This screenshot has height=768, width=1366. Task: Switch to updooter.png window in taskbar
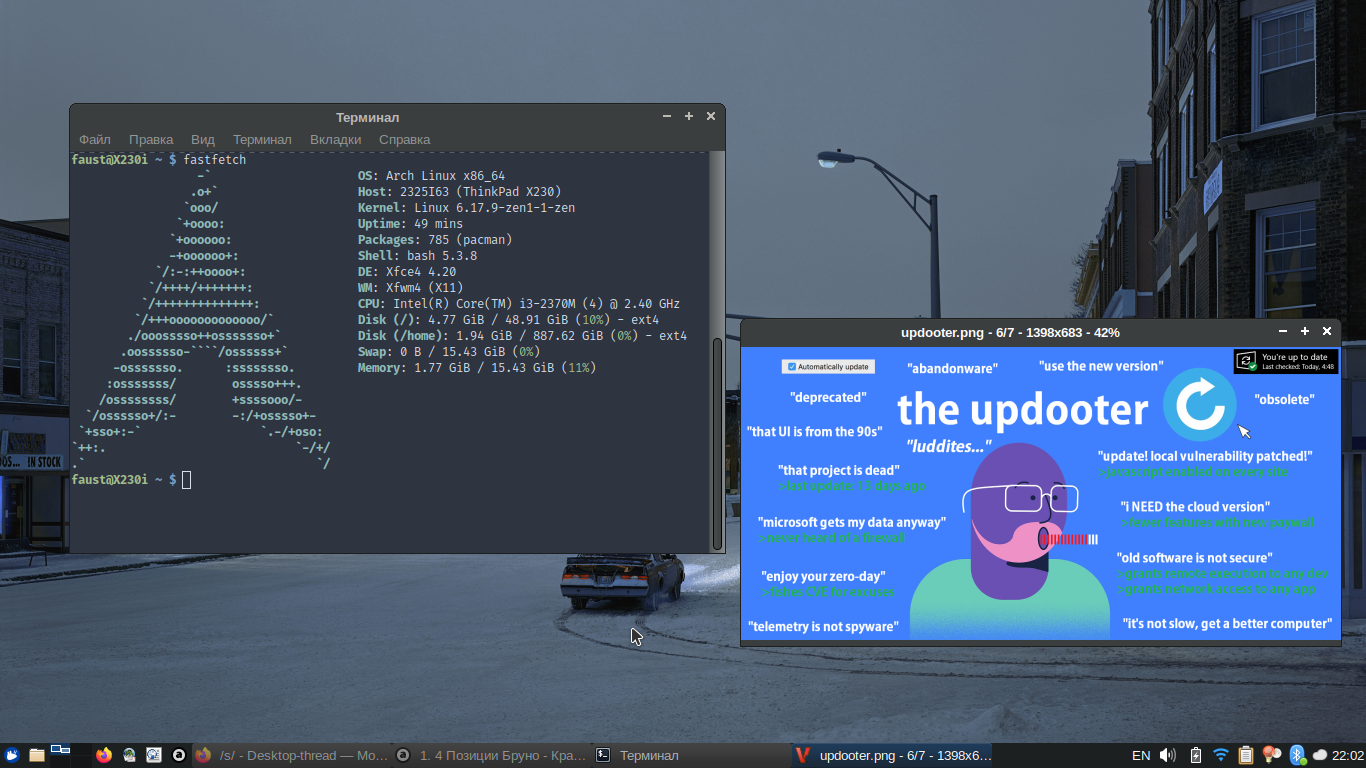[x=892, y=755]
